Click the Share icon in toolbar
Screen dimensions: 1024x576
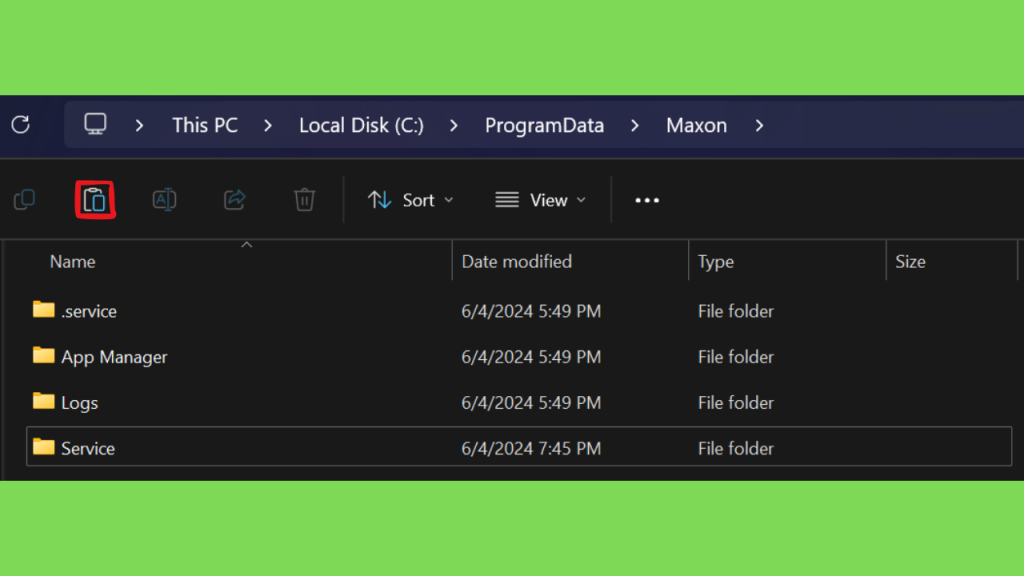pos(234,200)
